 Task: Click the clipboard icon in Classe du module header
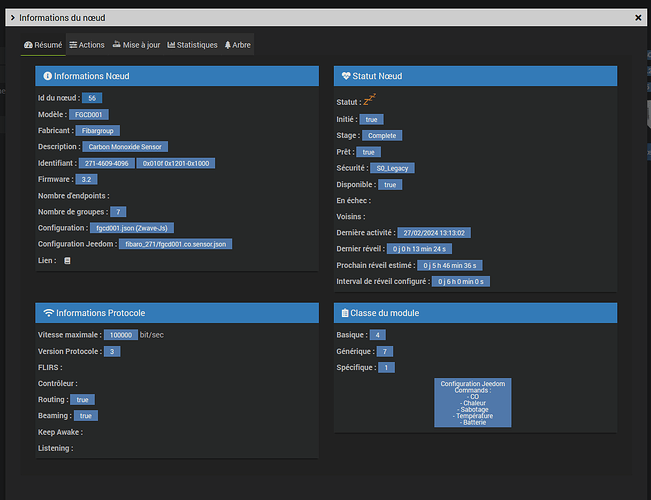(345, 313)
